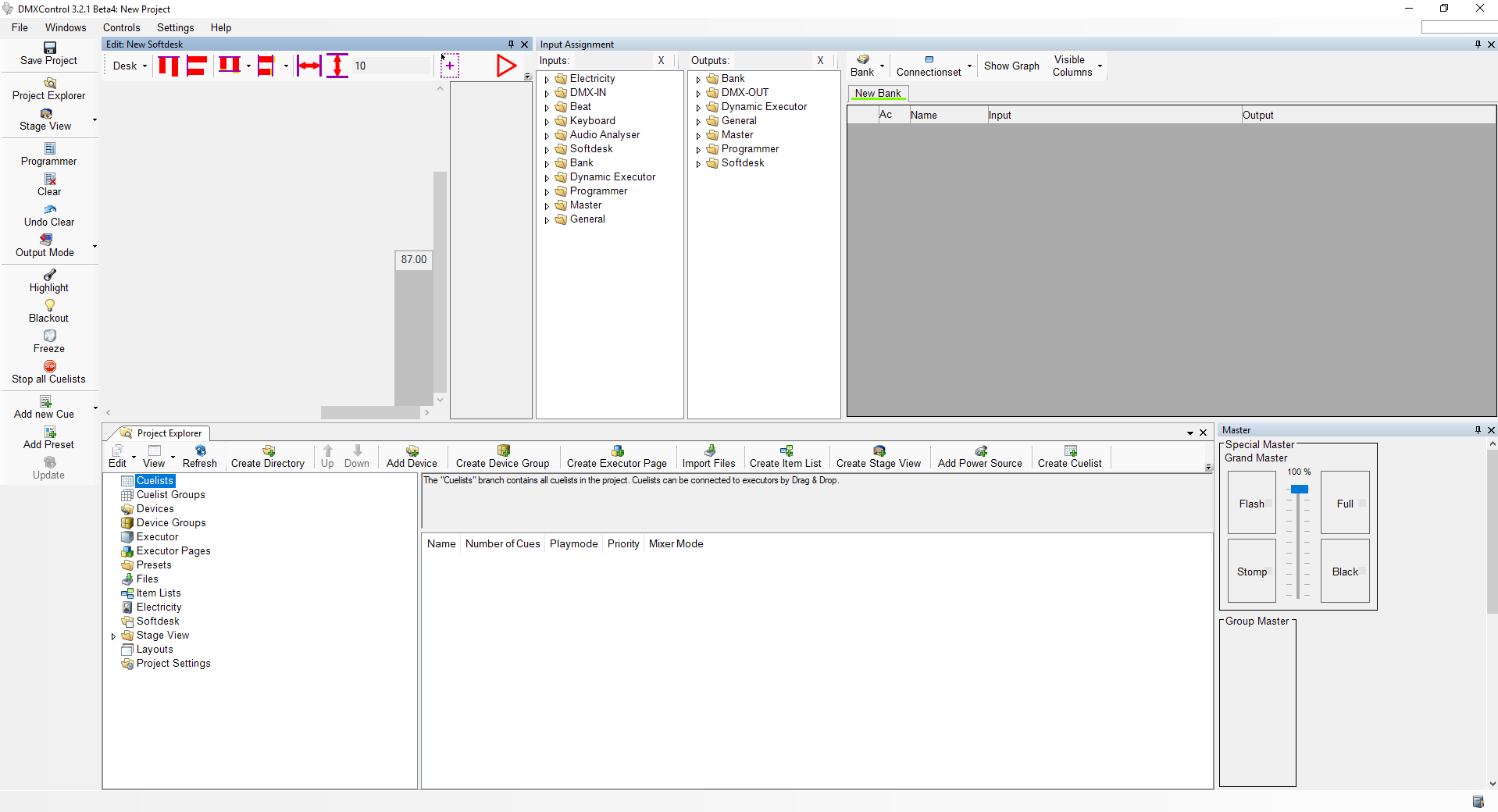Expand the Audio Analyser input folder
The image size is (1498, 812).
pyautogui.click(x=547, y=136)
